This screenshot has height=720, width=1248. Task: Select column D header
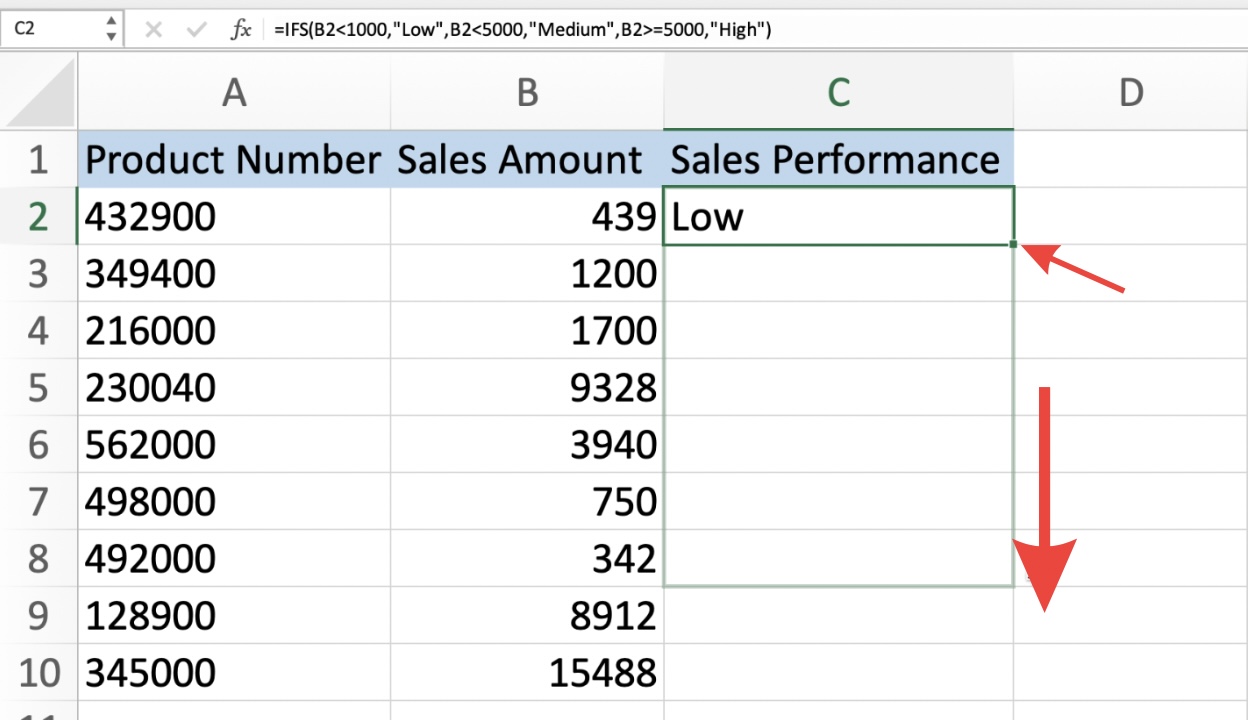pyautogui.click(x=1130, y=92)
